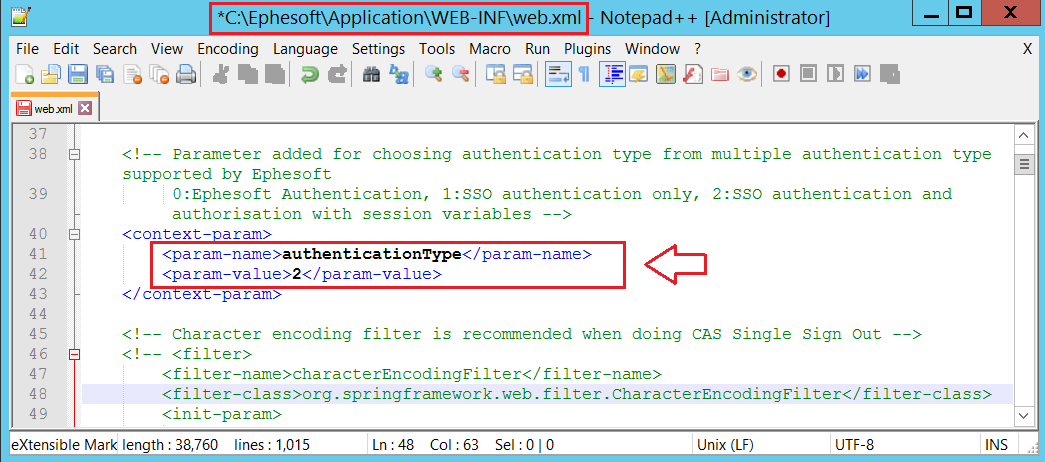Save the file with the floppy disk icon
1045x462 pixels.
click(x=78, y=73)
